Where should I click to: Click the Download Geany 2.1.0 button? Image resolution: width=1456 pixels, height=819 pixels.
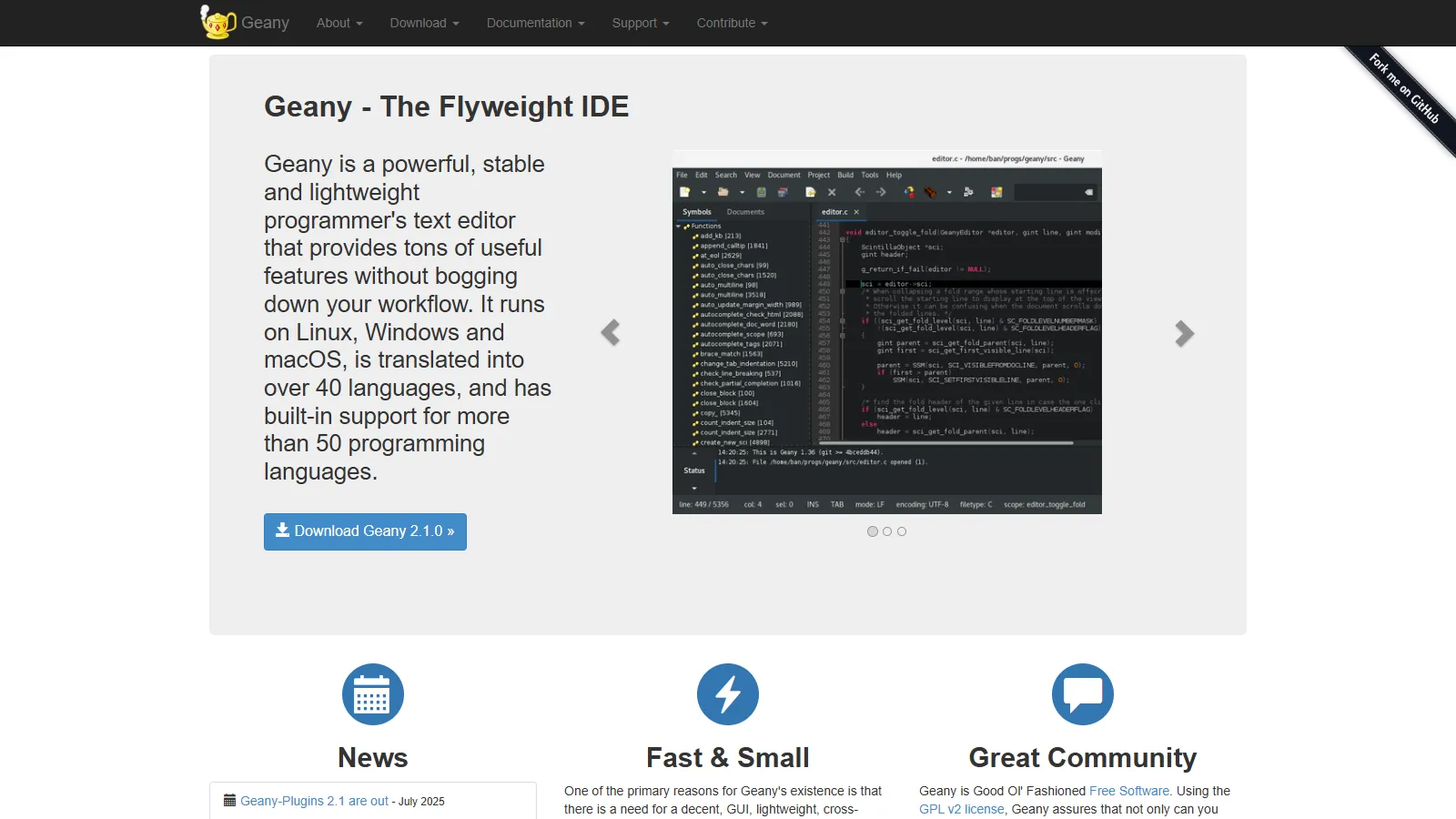[x=365, y=531]
